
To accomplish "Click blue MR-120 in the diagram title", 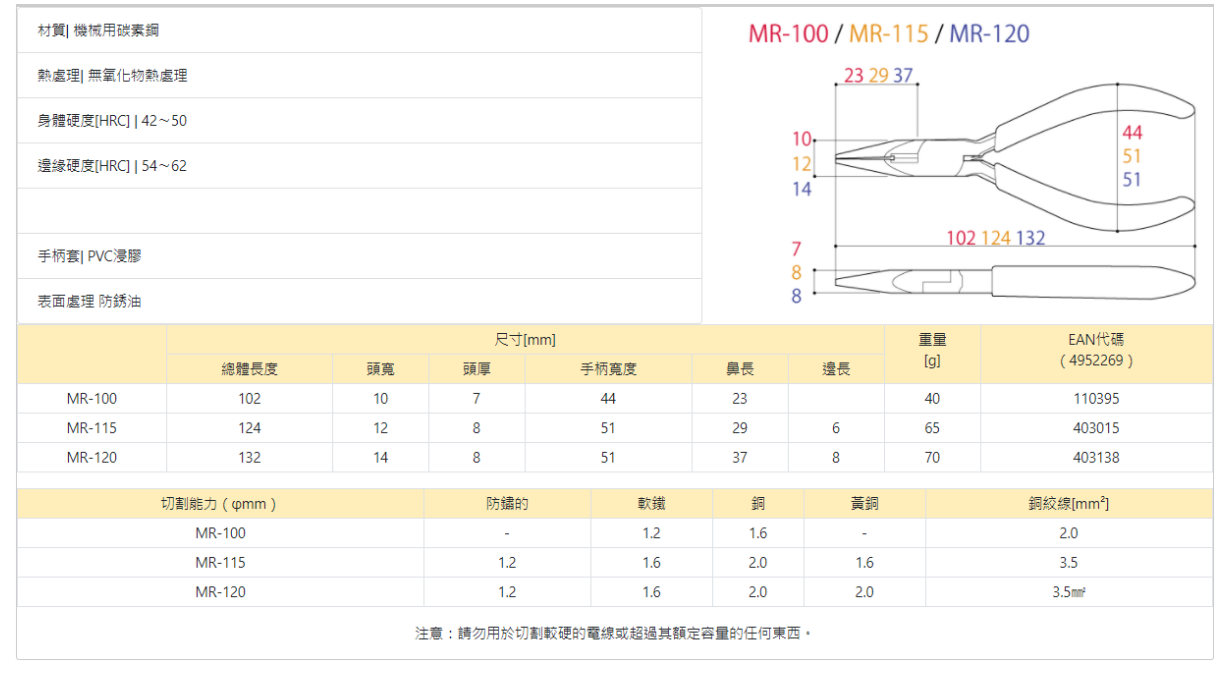I will tap(988, 34).
